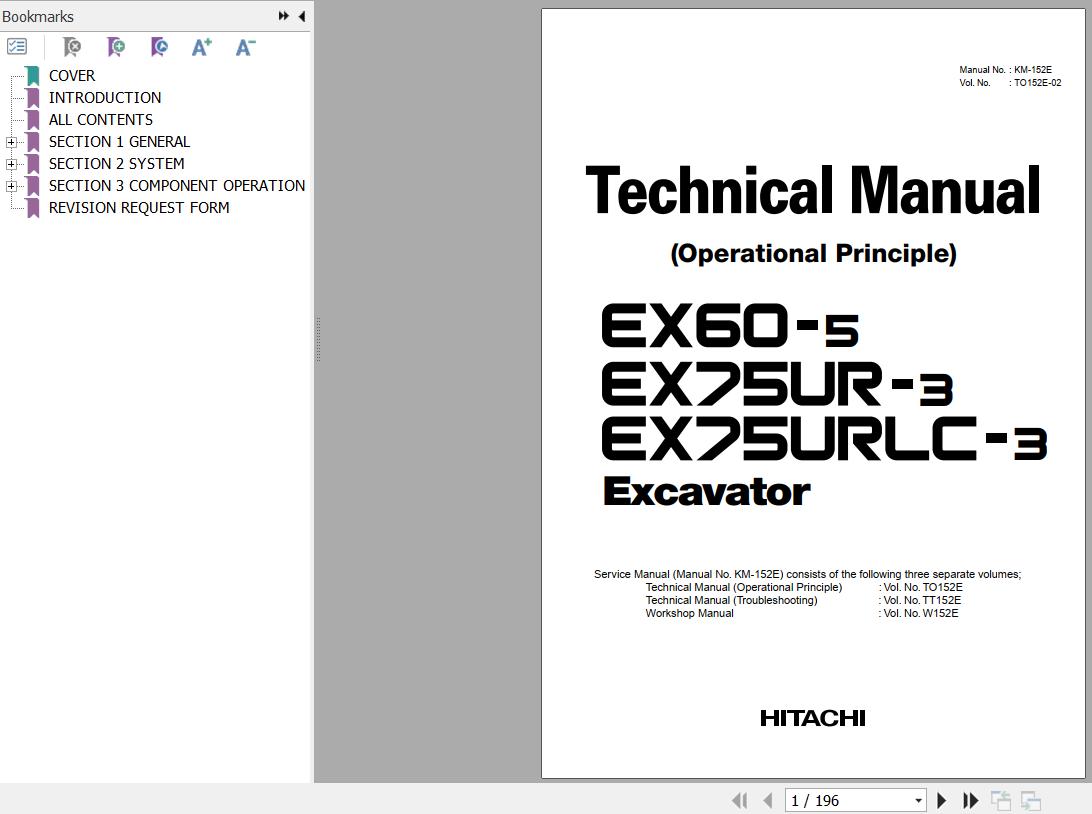This screenshot has width=1092, height=814.
Task: Click Manual No. KM-152E text
Action: click(x=1006, y=70)
